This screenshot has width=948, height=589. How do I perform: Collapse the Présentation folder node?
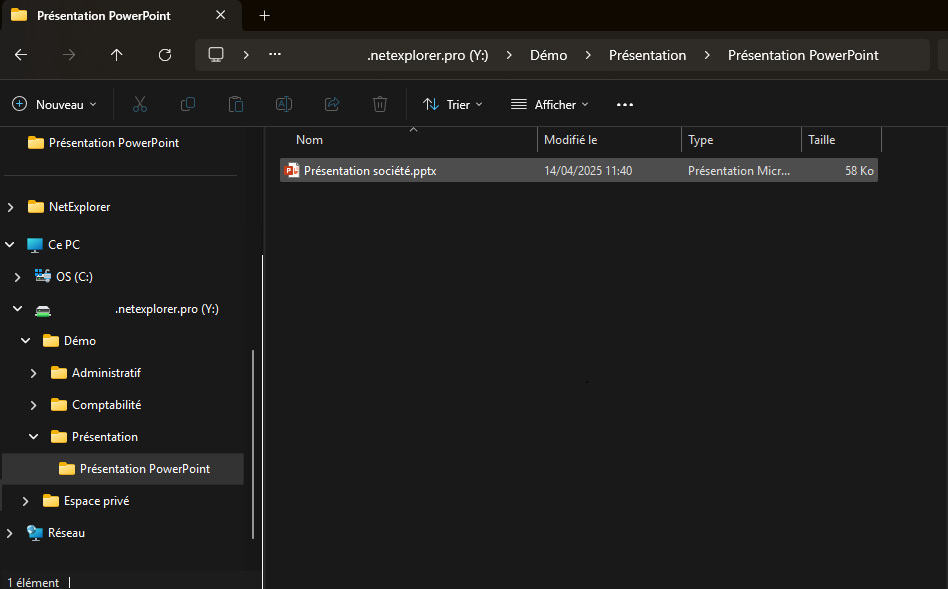point(34,437)
